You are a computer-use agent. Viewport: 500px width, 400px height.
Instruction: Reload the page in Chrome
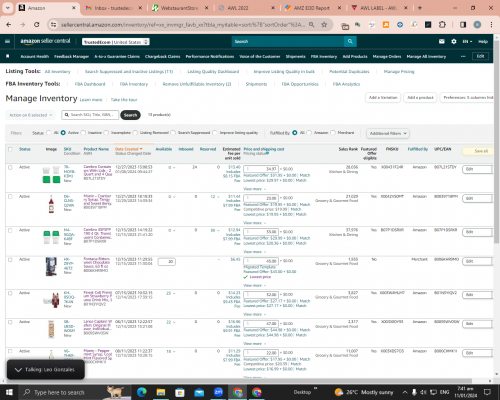point(37,25)
